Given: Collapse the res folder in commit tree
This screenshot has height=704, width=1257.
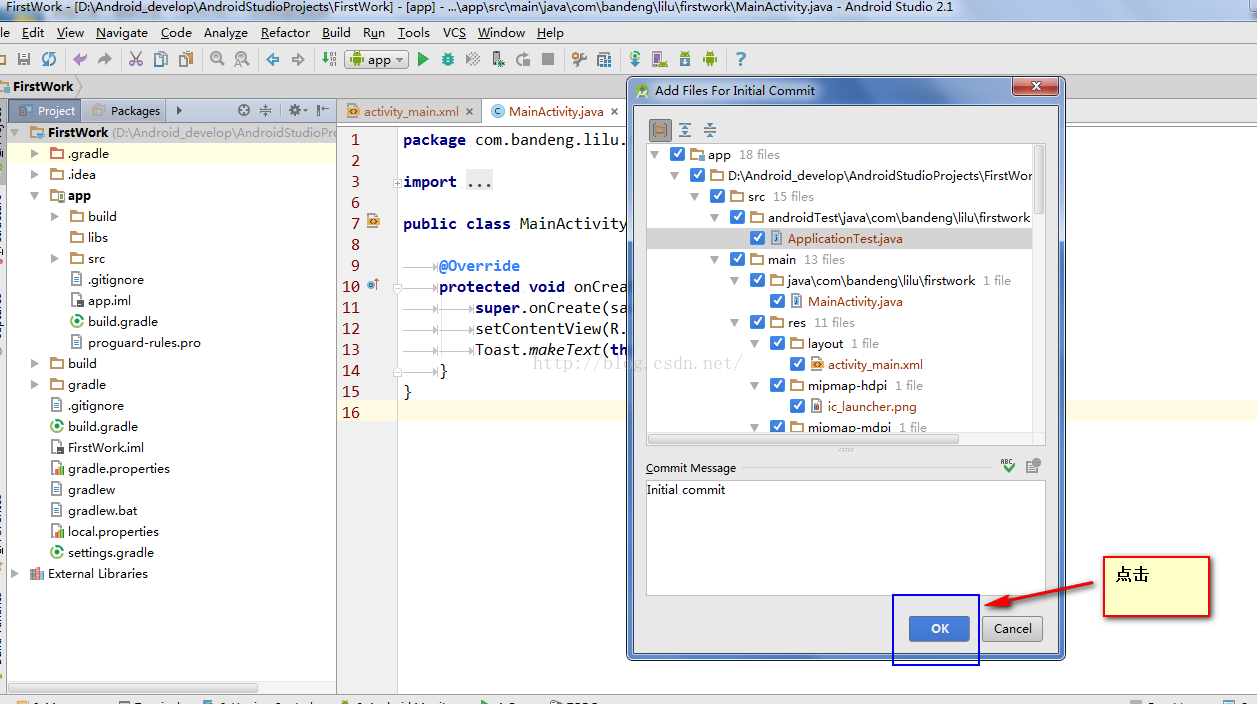Looking at the screenshot, I should tap(735, 322).
